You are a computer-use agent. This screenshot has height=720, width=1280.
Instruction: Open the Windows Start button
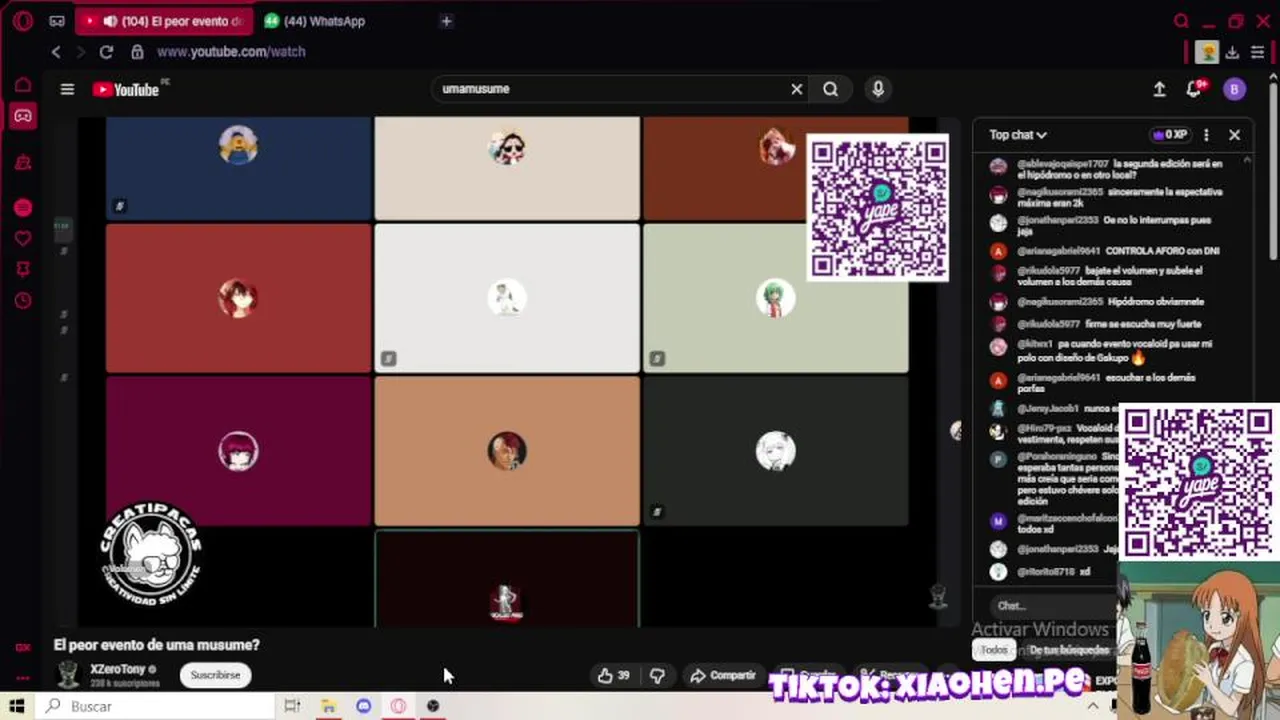17,706
